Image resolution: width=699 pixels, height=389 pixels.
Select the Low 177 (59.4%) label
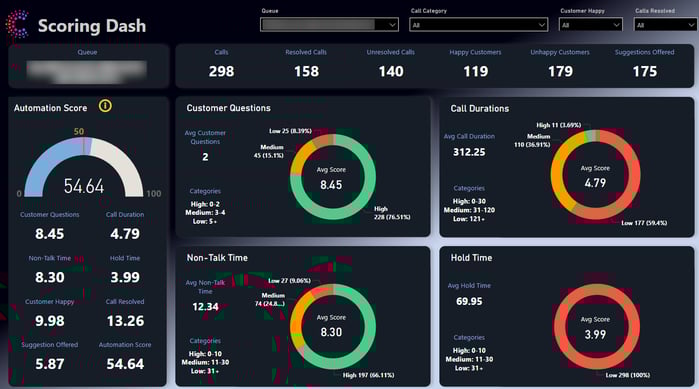(644, 223)
